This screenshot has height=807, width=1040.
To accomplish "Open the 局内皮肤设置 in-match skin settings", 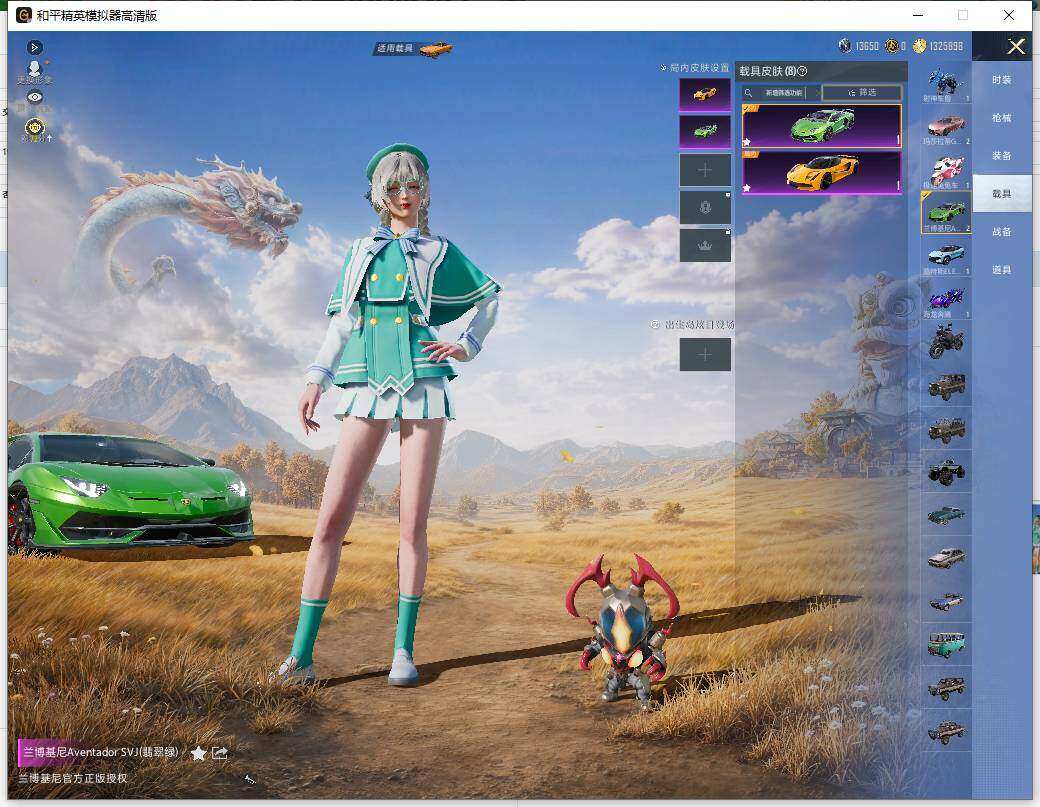I will (x=694, y=68).
